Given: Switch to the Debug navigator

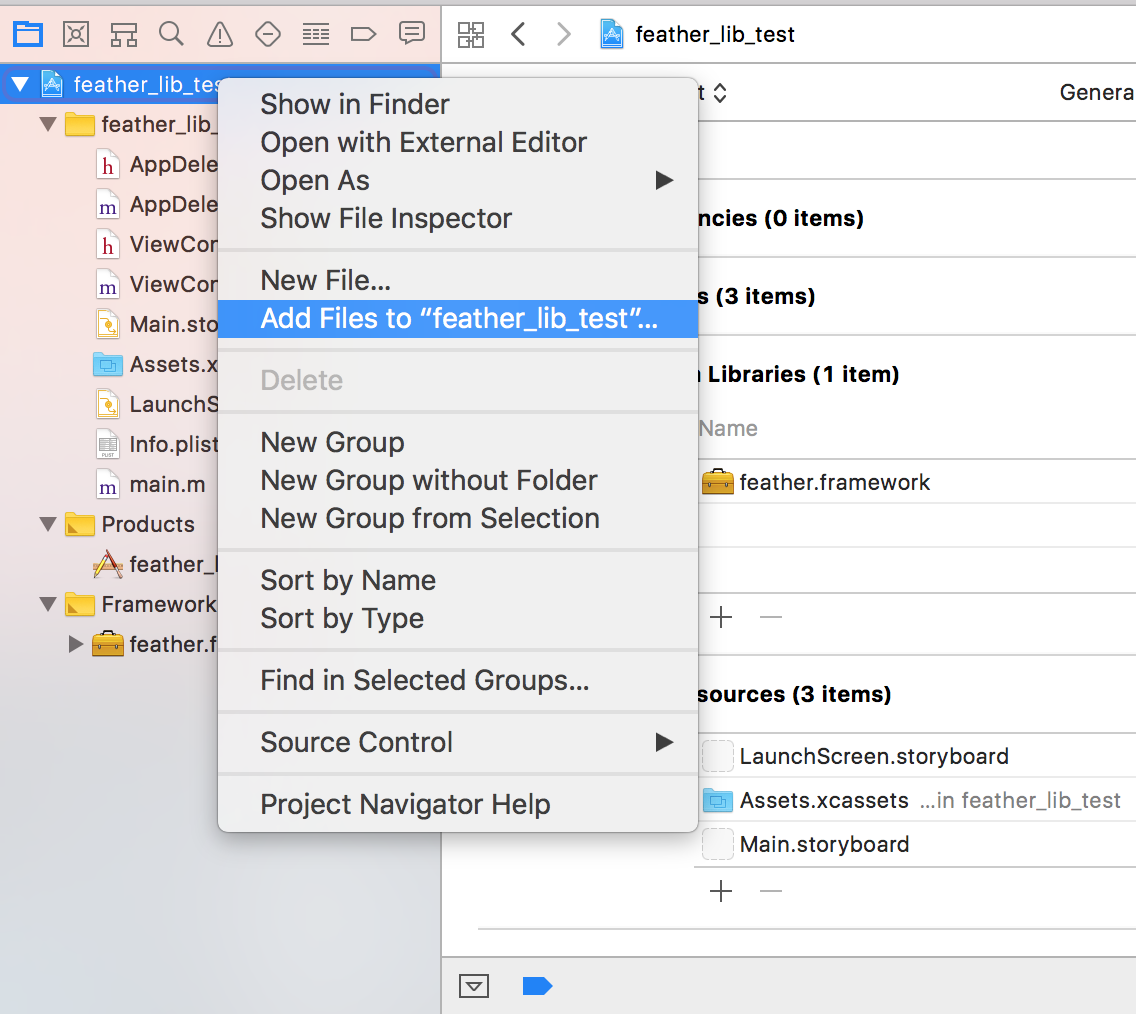Looking at the screenshot, I should click(315, 34).
